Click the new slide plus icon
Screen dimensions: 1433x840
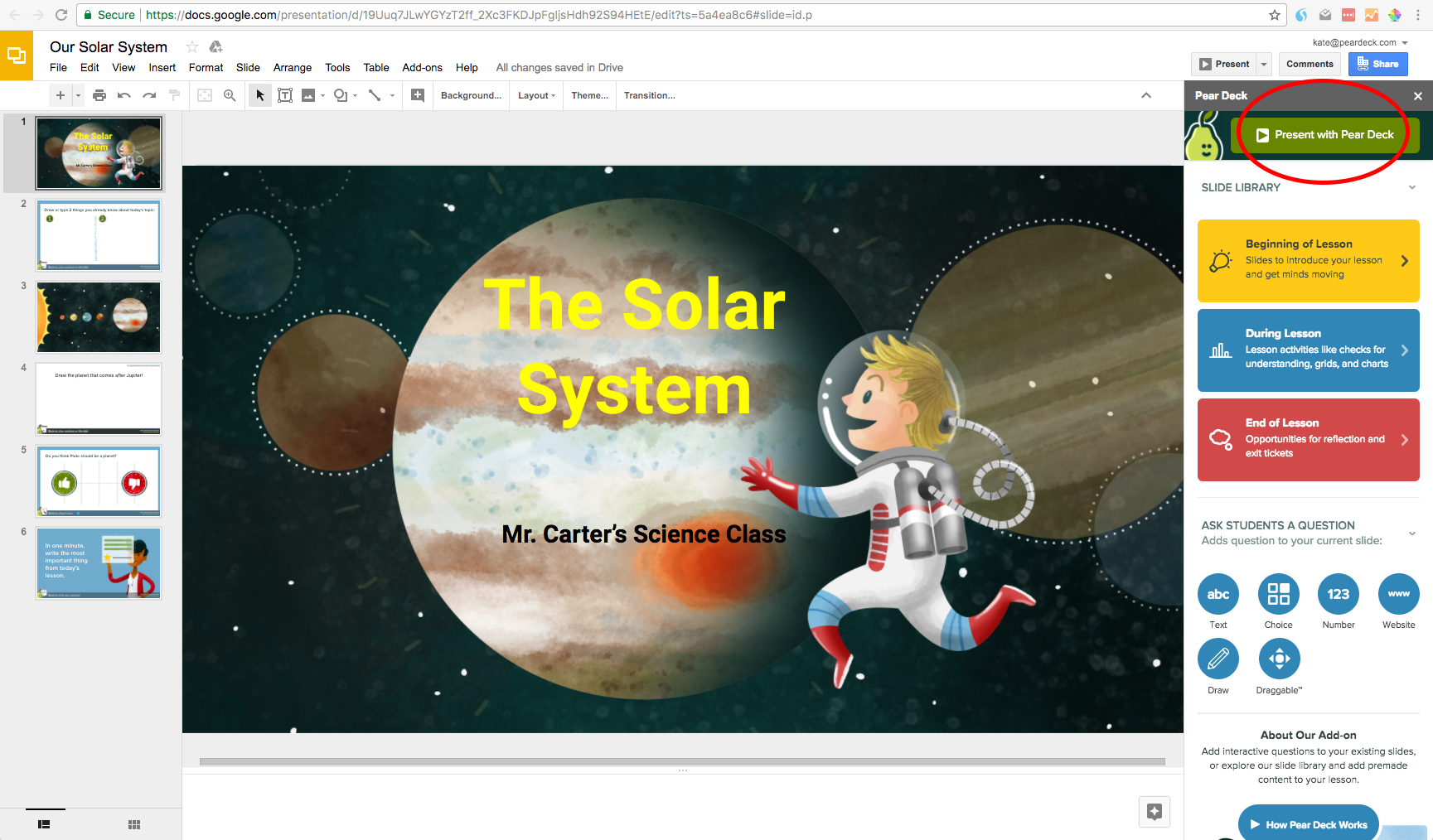pyautogui.click(x=61, y=95)
